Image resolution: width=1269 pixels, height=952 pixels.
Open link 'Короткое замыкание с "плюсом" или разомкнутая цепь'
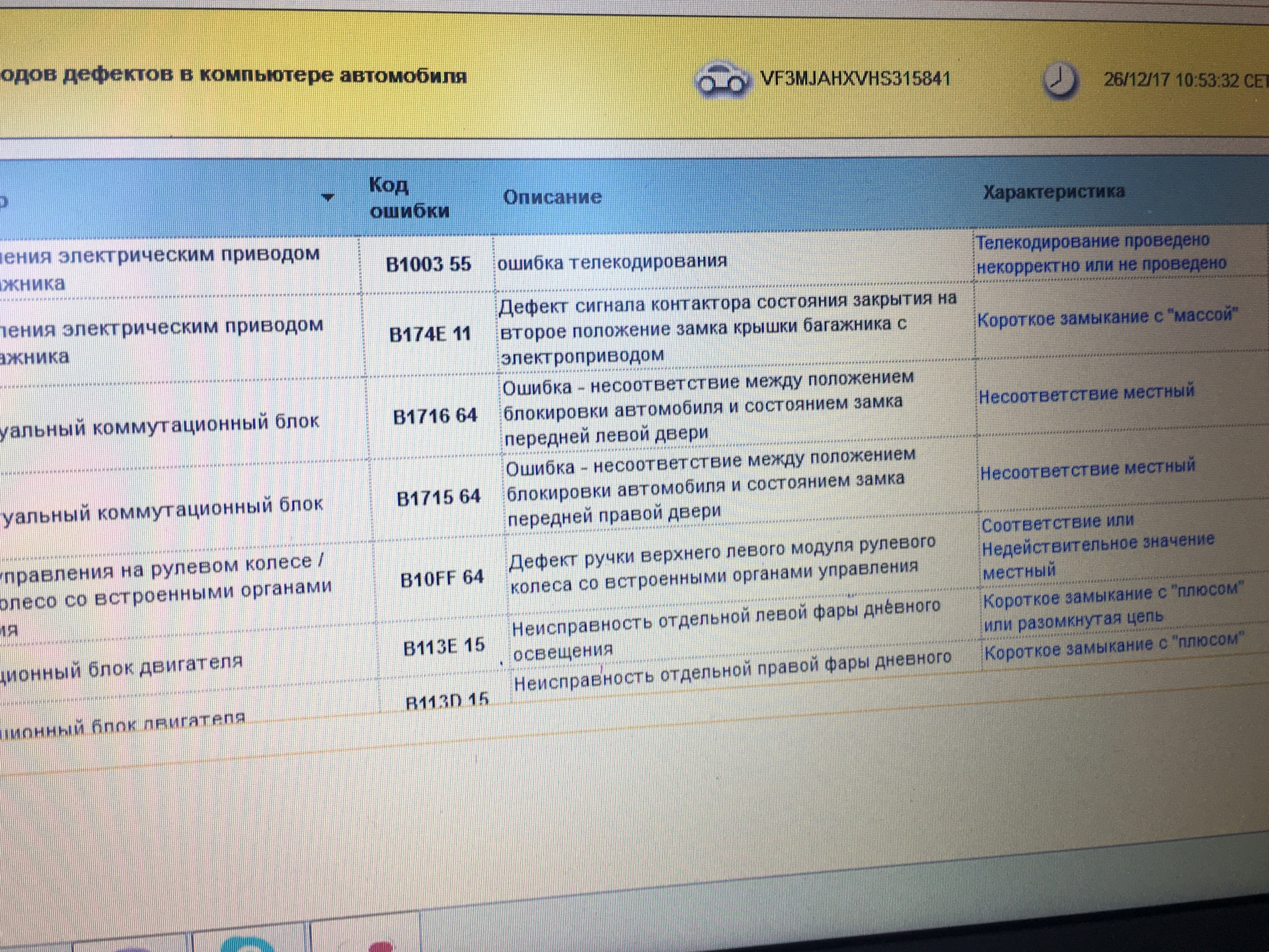point(1114,607)
